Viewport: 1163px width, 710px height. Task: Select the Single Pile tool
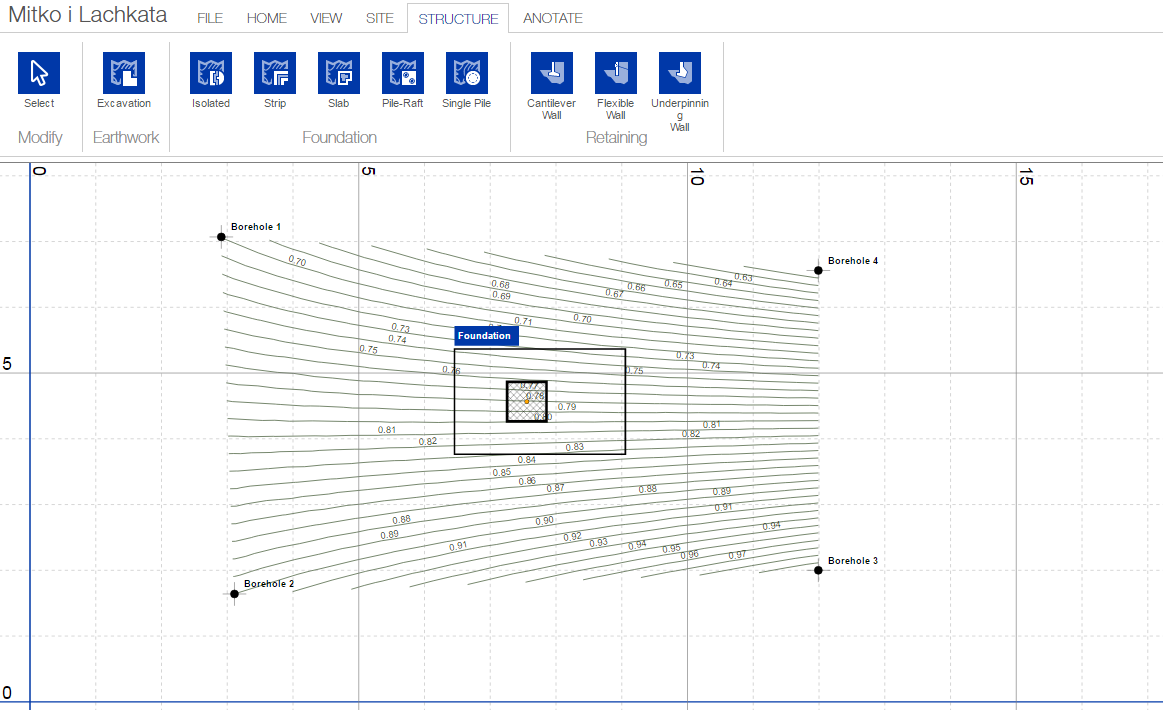click(467, 73)
